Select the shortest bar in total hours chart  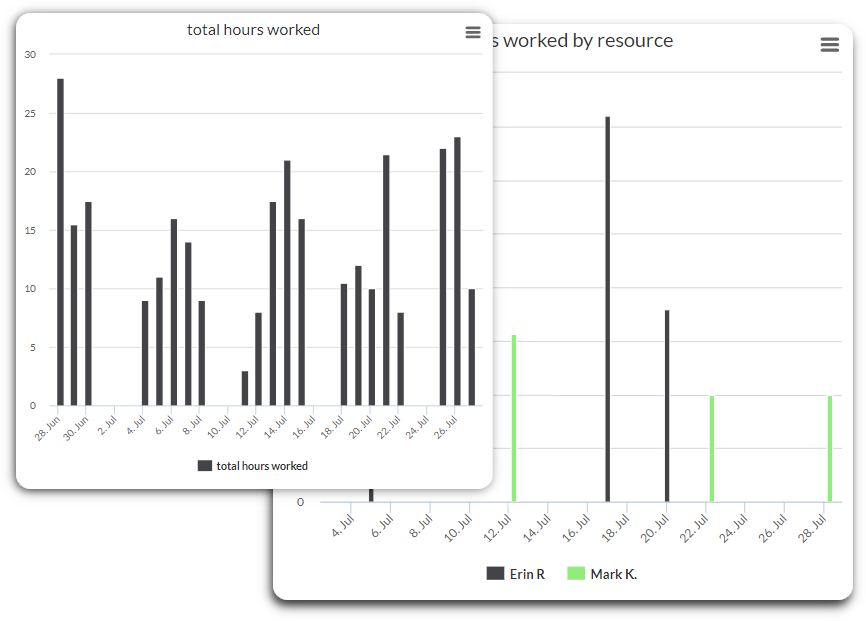pyautogui.click(x=245, y=388)
